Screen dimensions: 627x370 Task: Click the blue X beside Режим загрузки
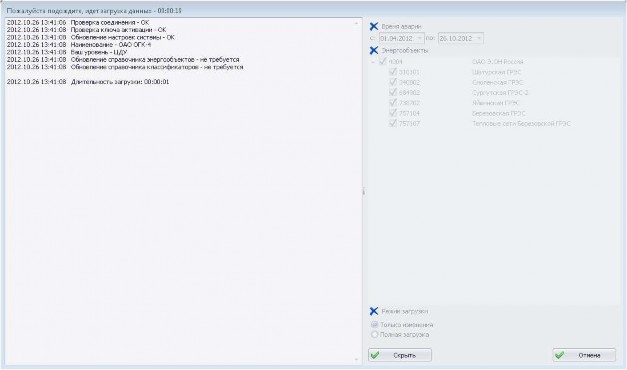tap(373, 311)
